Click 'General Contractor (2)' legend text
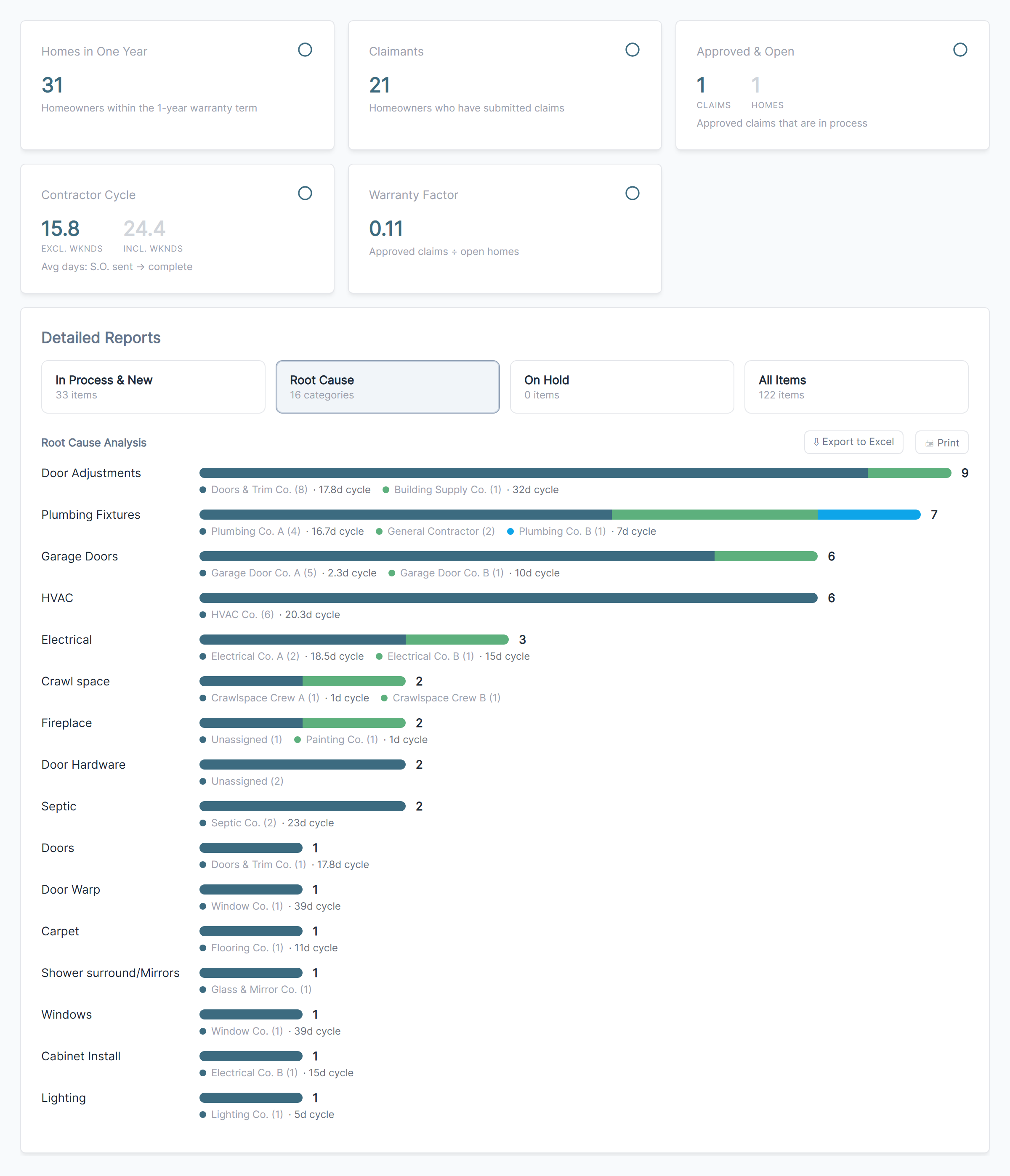Viewport: 1010px width, 1176px height. 441,531
